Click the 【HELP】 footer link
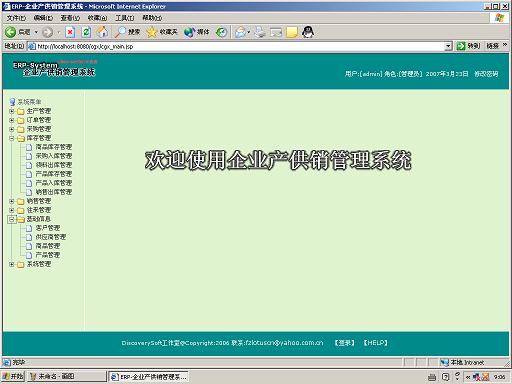Viewport: 512px width, 384px height. pos(375,343)
